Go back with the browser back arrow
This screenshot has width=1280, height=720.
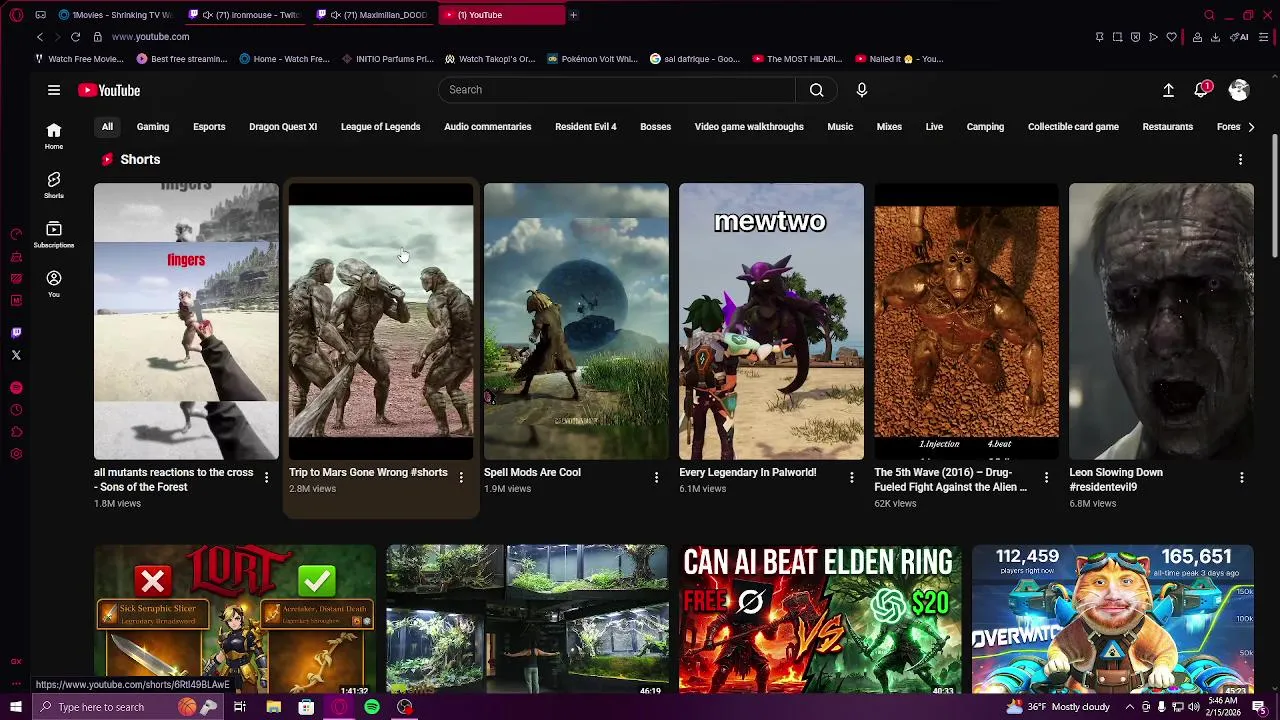click(40, 37)
